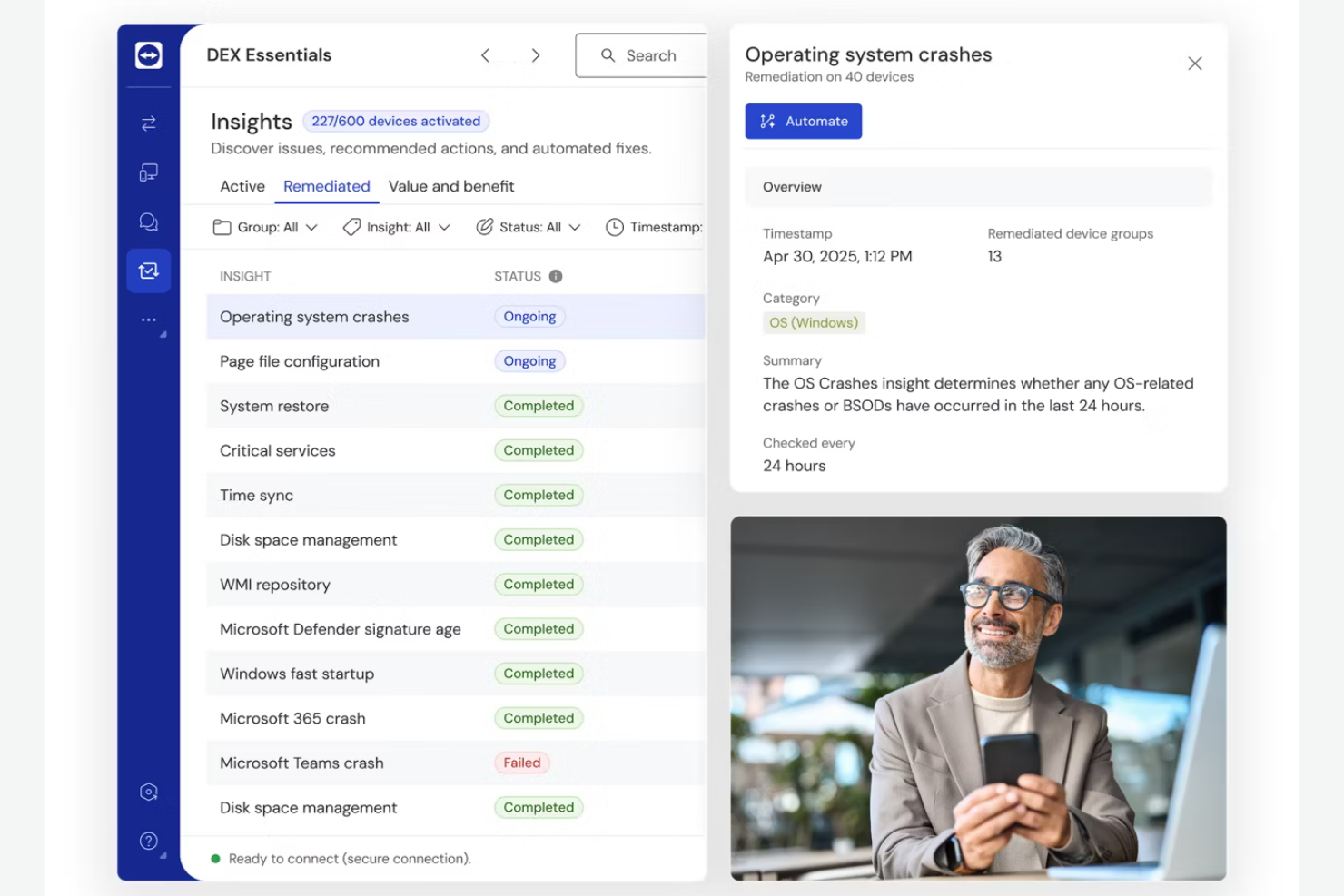Click the Automate button
The image size is (1344, 896).
coord(803,121)
